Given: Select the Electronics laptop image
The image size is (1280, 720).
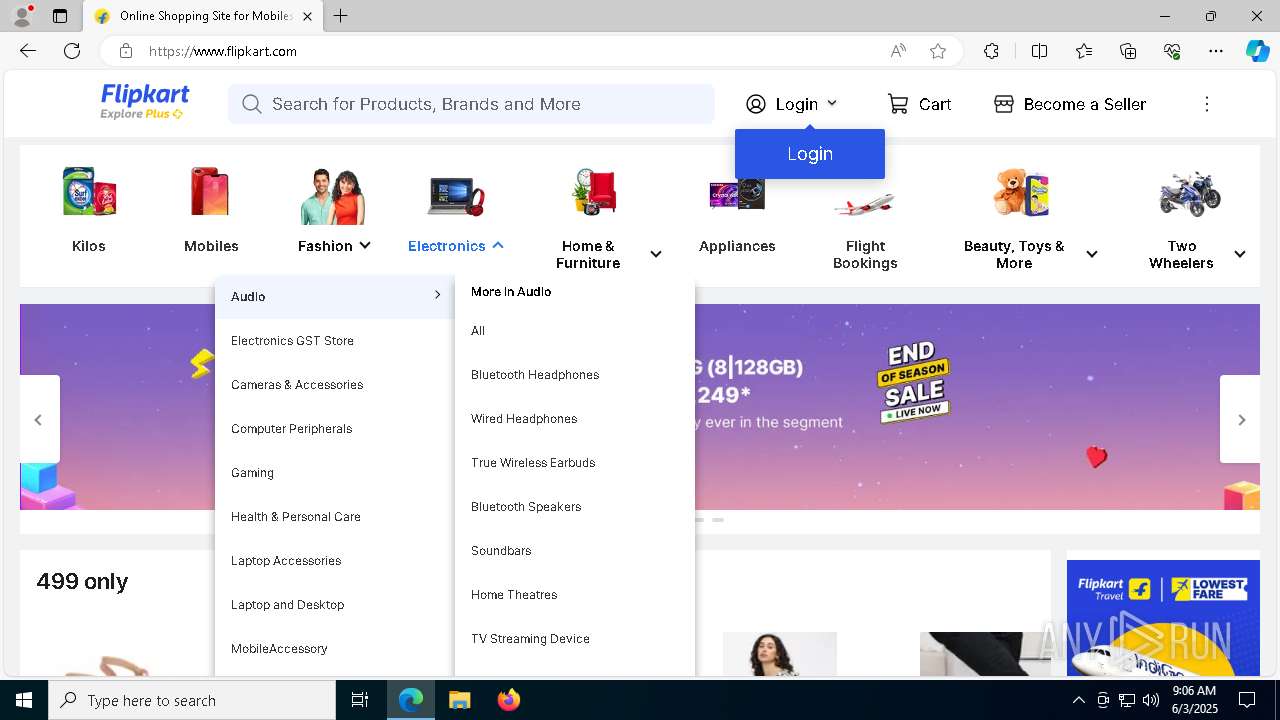Looking at the screenshot, I should [x=456, y=195].
